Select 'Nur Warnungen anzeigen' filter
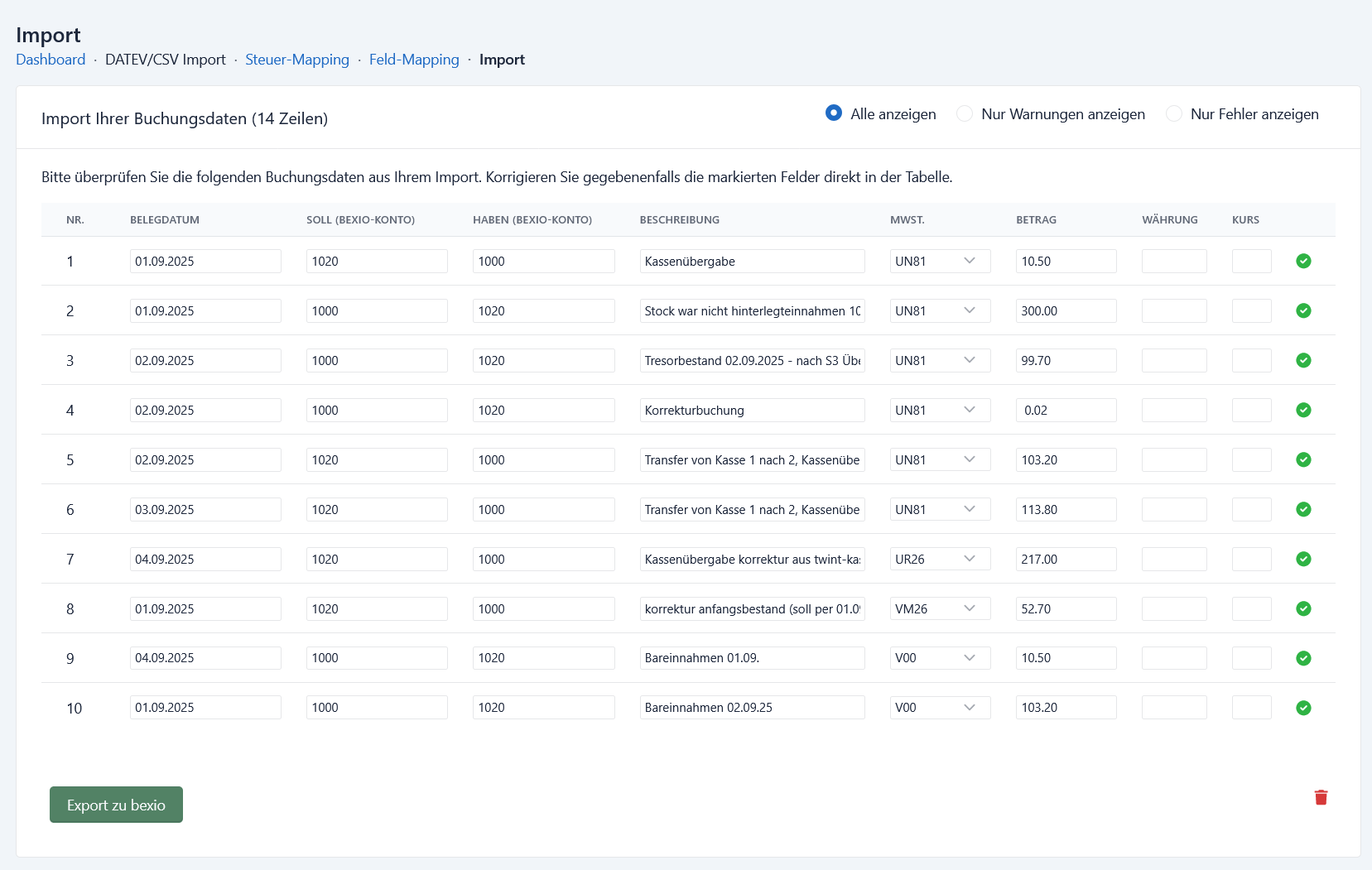The height and width of the screenshot is (870, 1372). click(x=965, y=113)
